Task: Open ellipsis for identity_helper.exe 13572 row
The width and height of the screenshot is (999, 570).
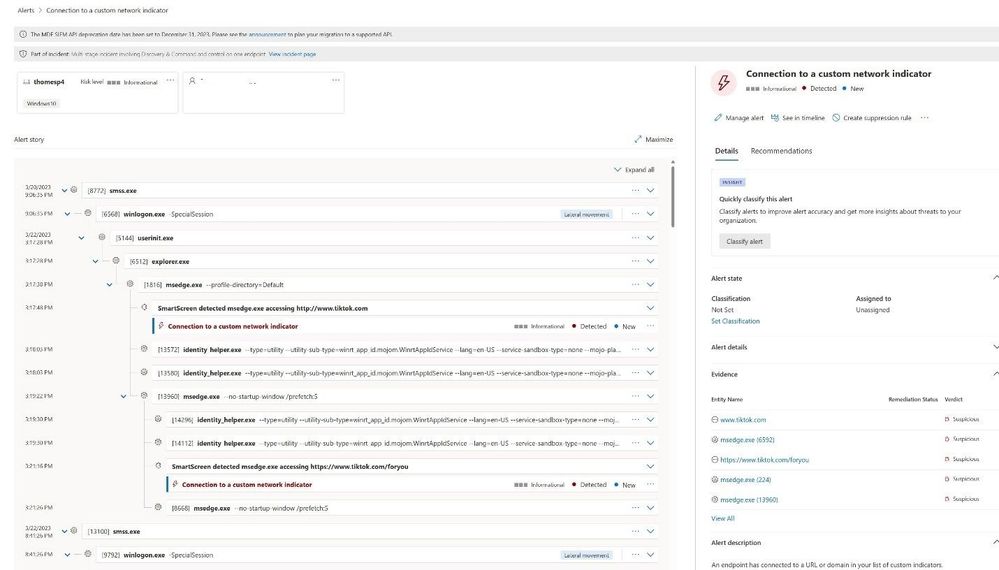Action: coord(635,350)
